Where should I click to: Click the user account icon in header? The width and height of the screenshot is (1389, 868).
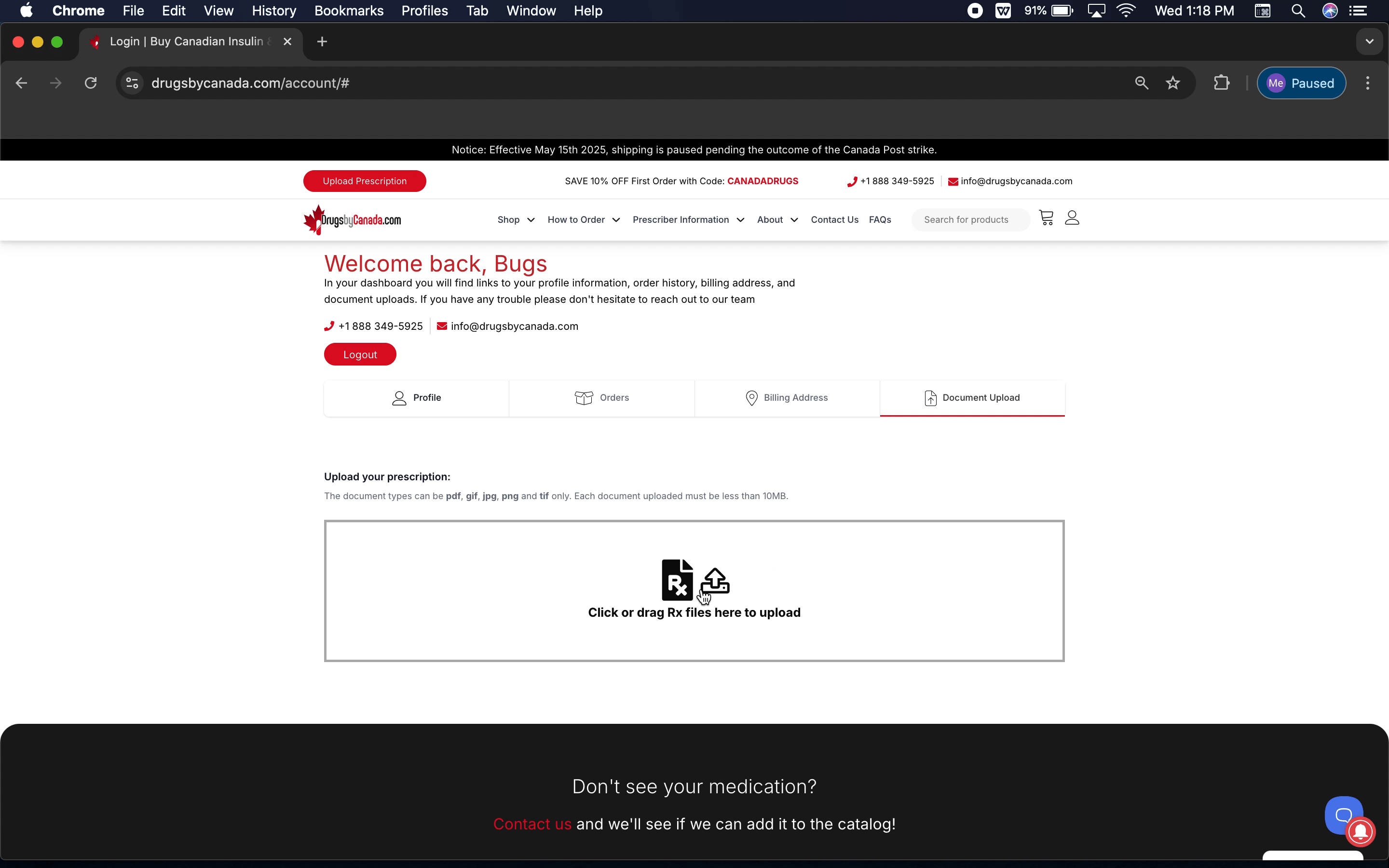pos(1072,217)
